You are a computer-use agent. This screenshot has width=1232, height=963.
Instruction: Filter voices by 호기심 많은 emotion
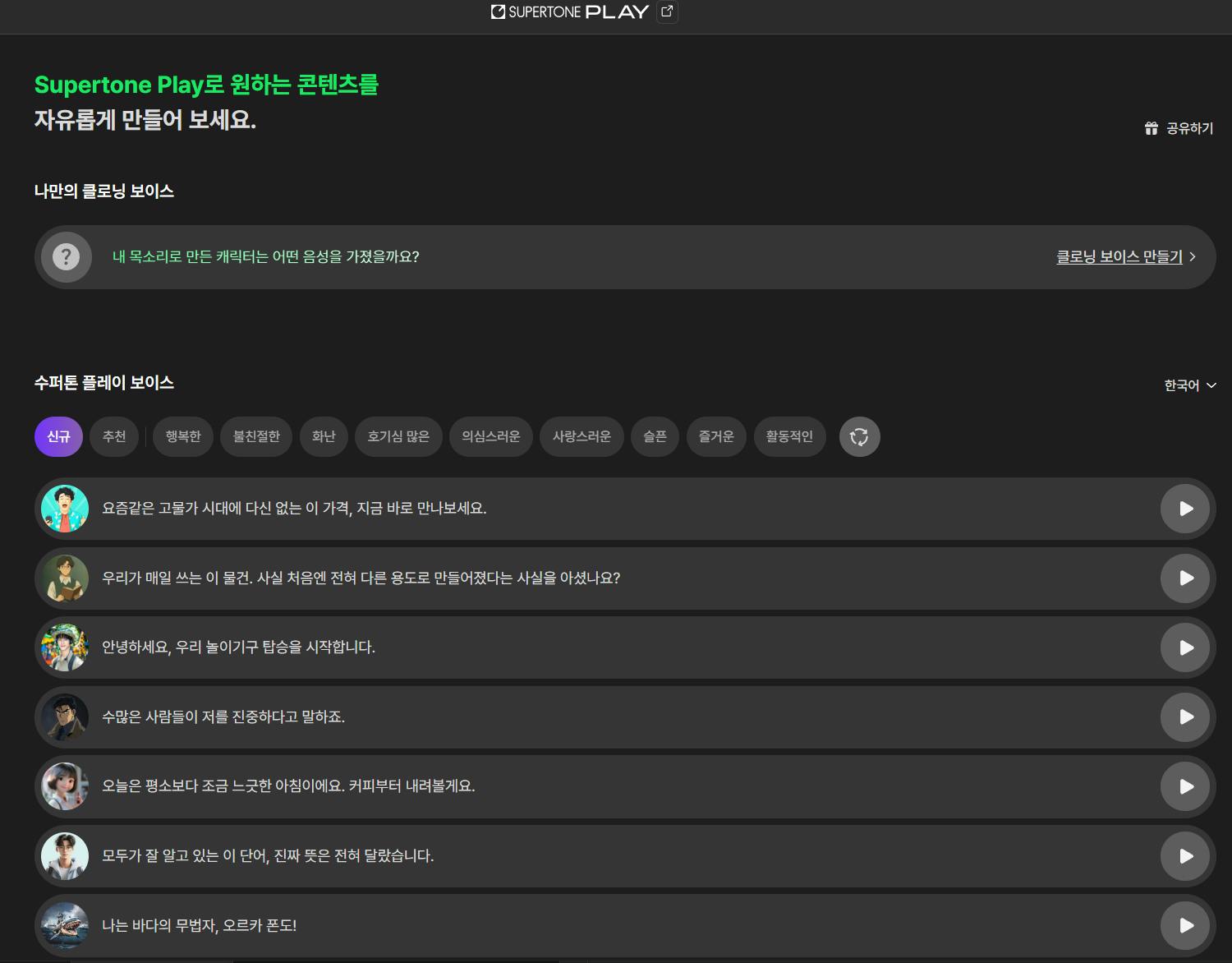click(x=398, y=436)
